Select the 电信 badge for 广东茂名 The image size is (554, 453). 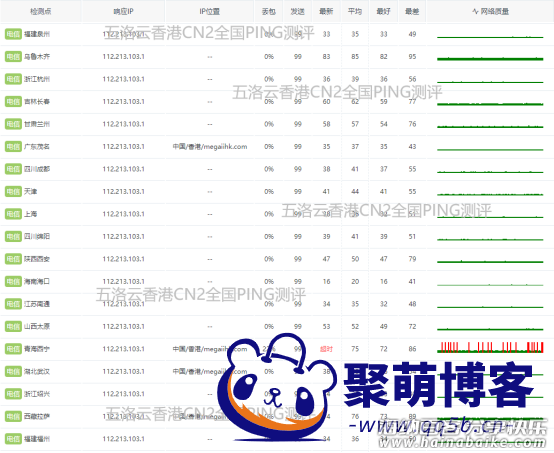tap(13, 147)
